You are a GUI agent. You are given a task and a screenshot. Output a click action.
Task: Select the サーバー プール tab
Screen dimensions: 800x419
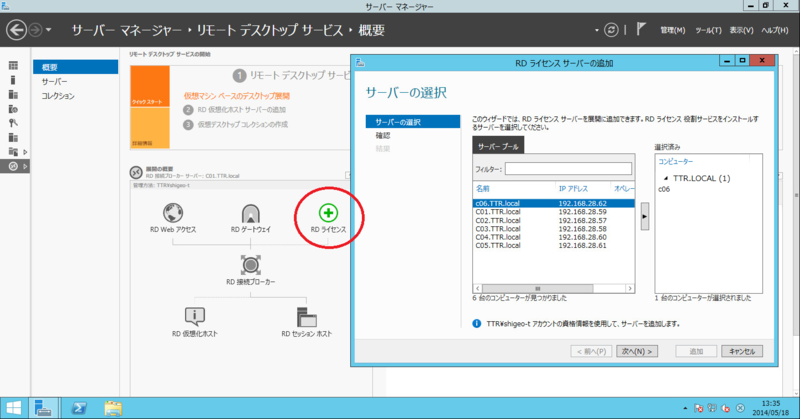498,146
